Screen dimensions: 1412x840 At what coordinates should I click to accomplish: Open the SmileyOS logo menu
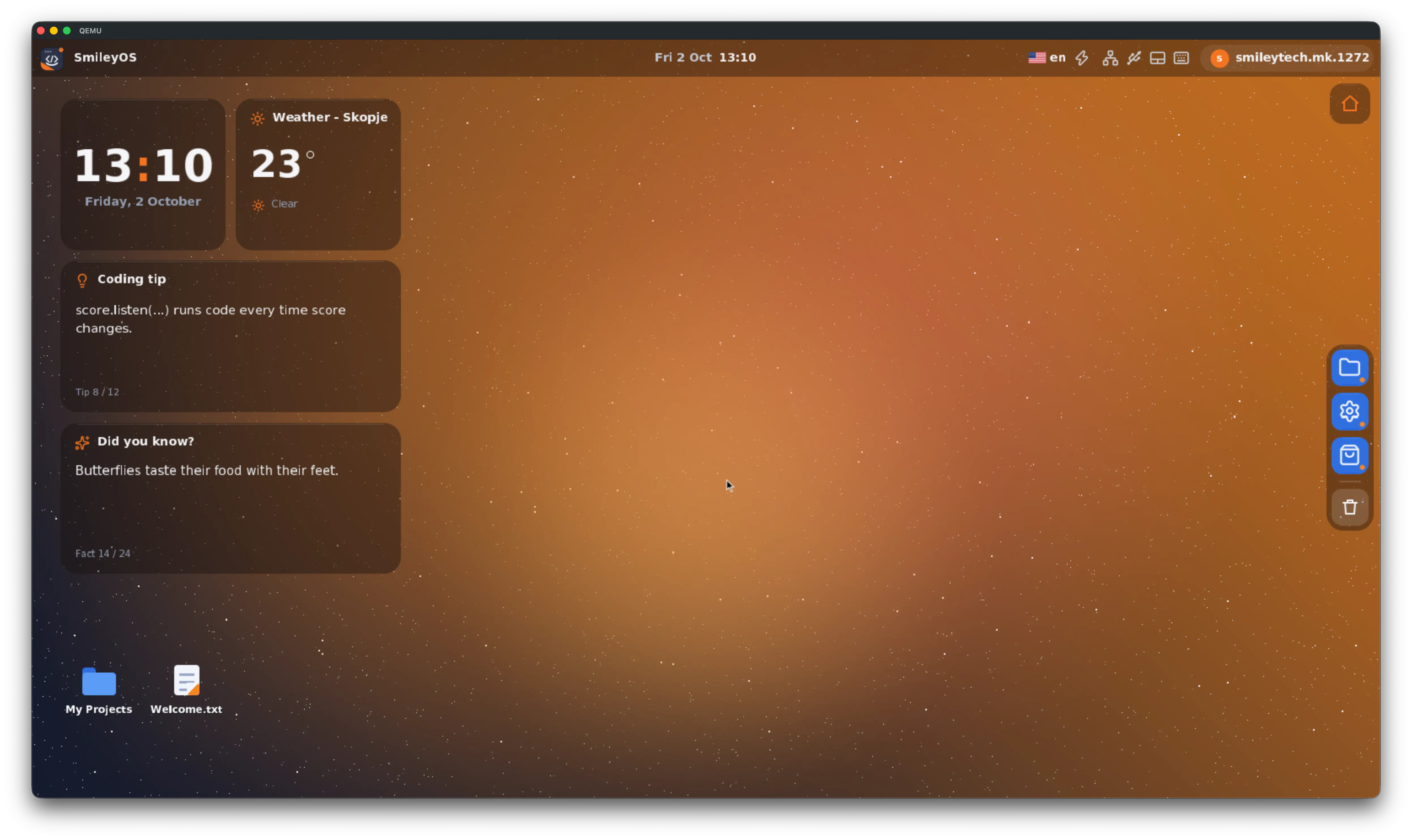pyautogui.click(x=52, y=58)
